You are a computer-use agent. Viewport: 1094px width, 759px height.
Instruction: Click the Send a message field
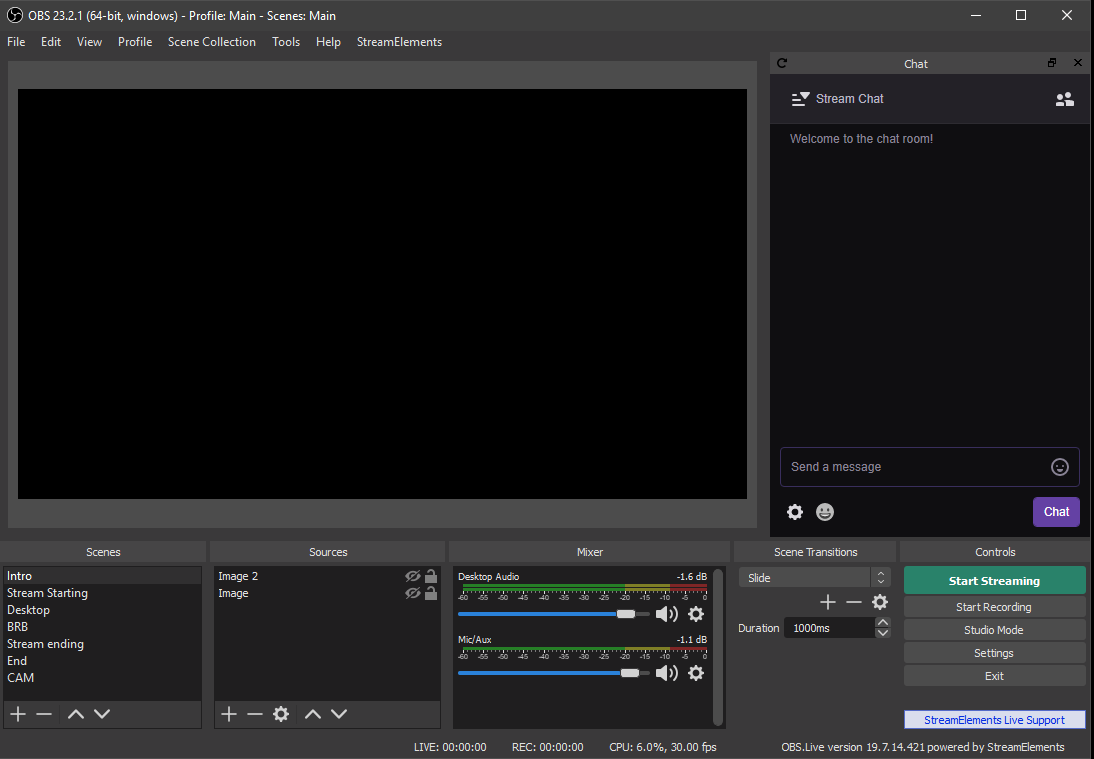point(929,467)
